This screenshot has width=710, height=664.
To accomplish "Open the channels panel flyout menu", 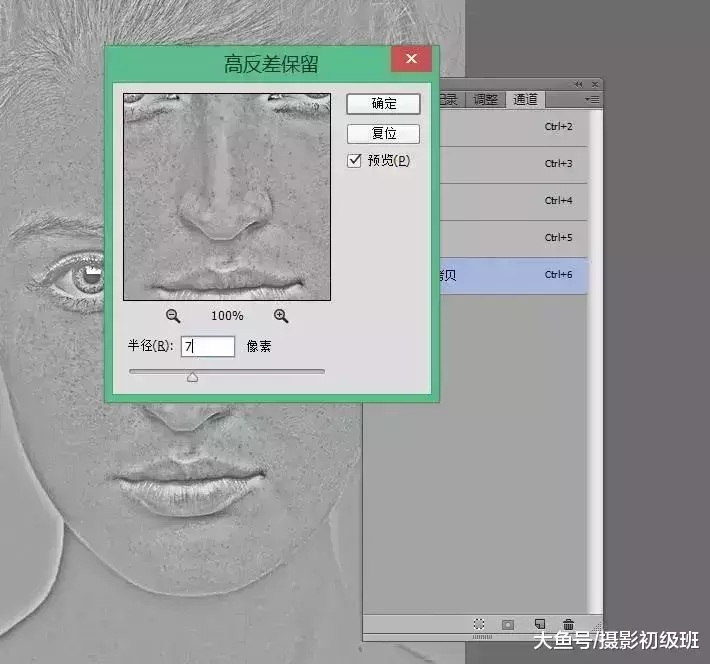I will (592, 99).
